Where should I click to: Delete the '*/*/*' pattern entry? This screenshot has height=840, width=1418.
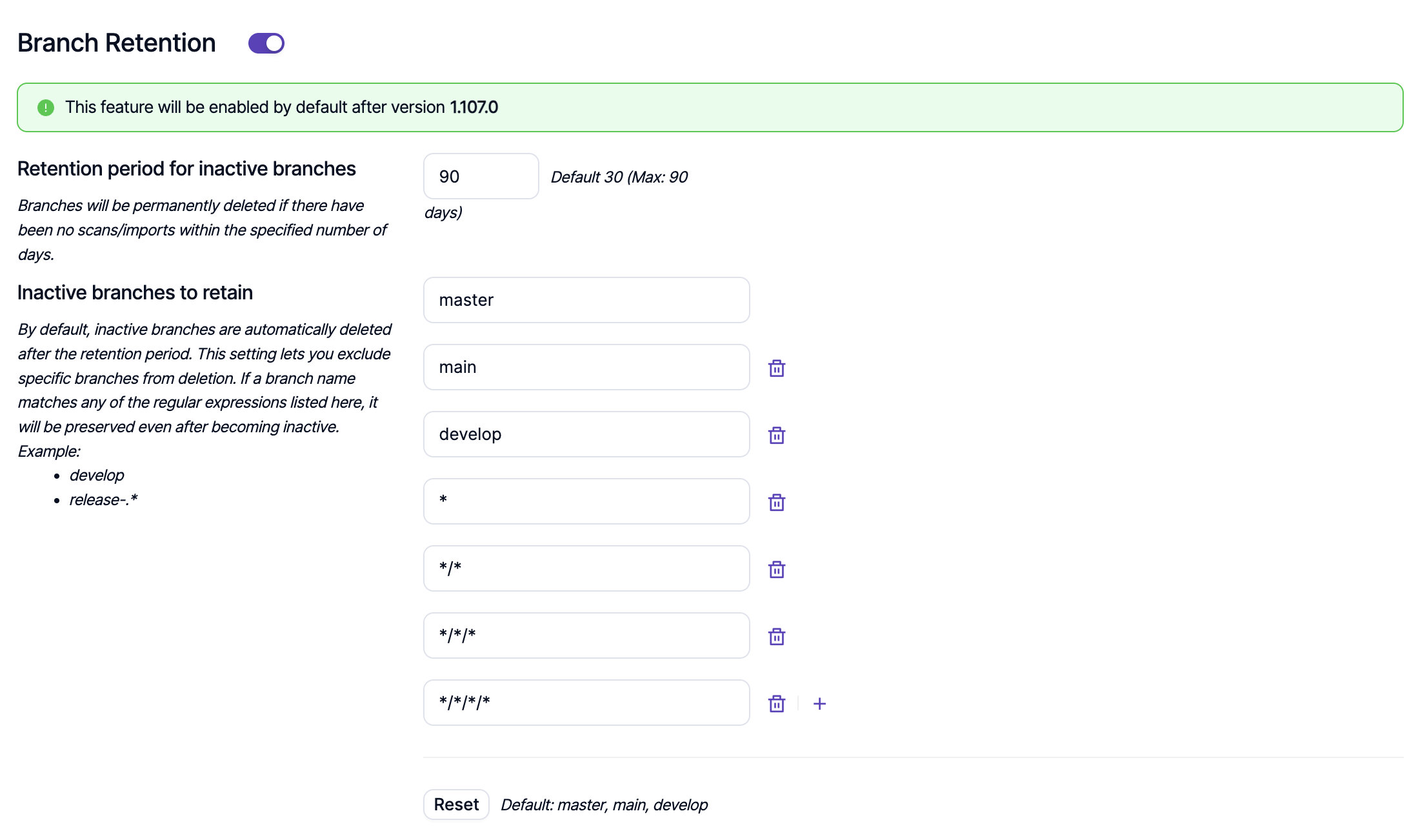coord(777,636)
